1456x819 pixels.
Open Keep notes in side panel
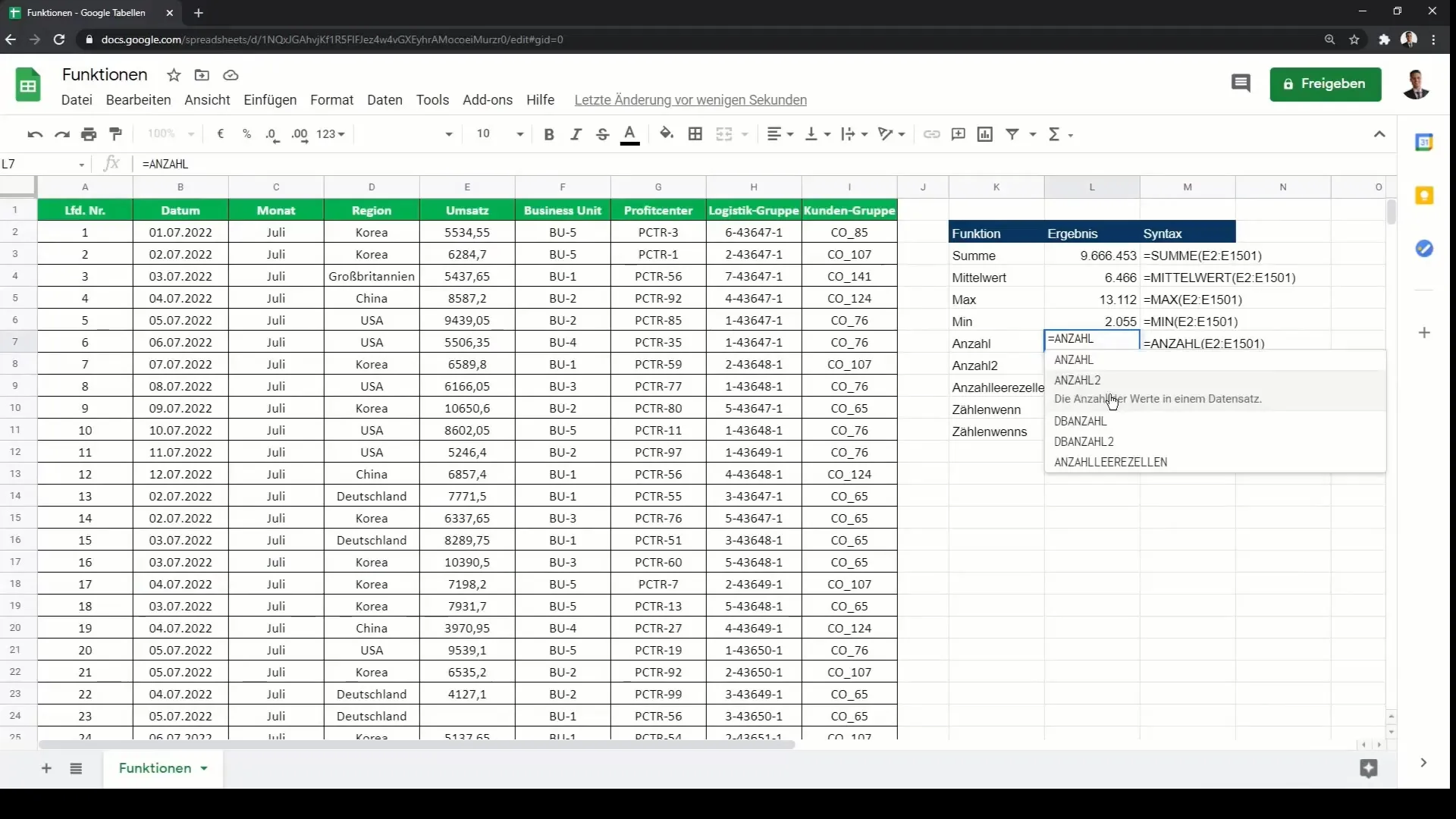click(1424, 196)
